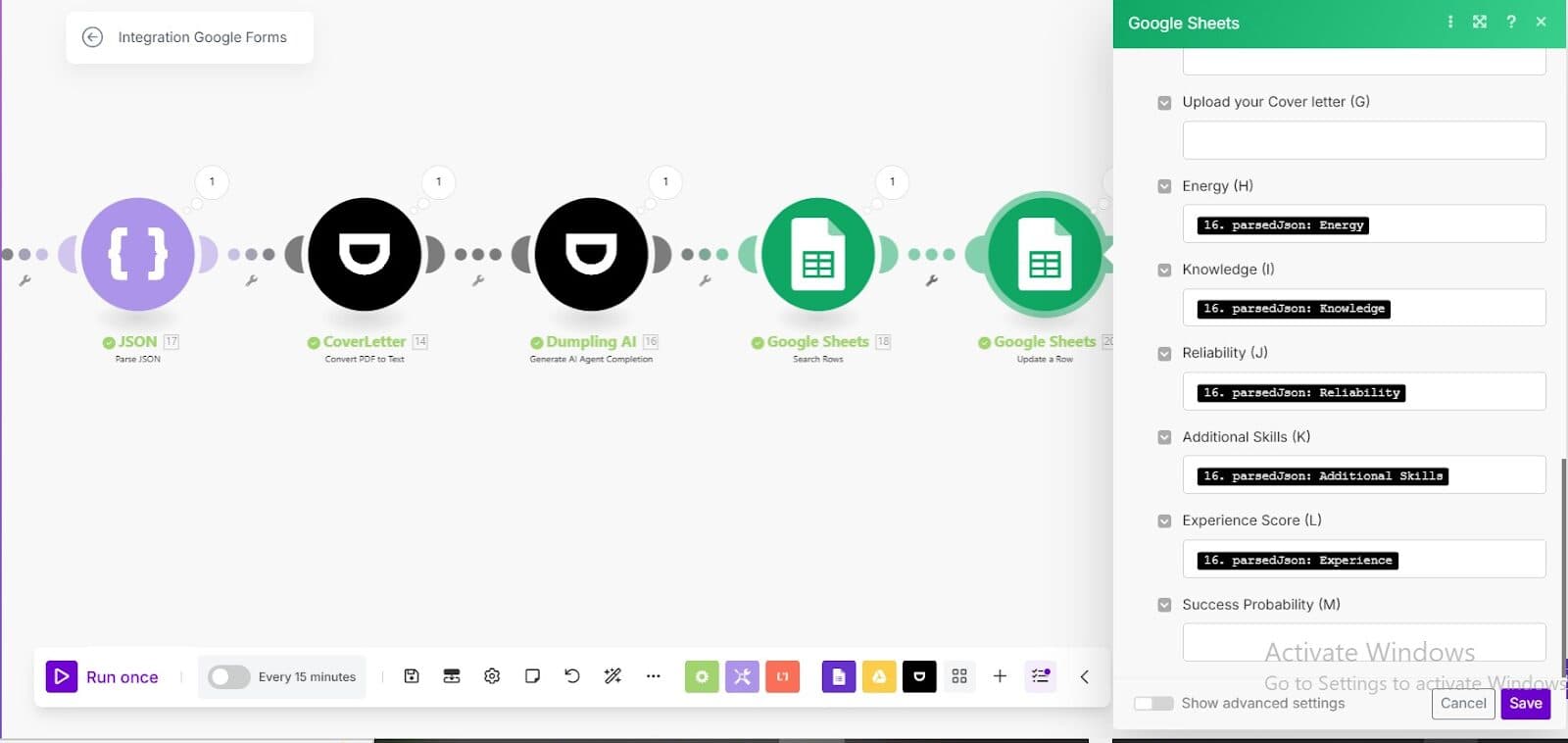Open the Dumpling AI Agent Completion module
This screenshot has width=1568, height=743.
click(591, 254)
